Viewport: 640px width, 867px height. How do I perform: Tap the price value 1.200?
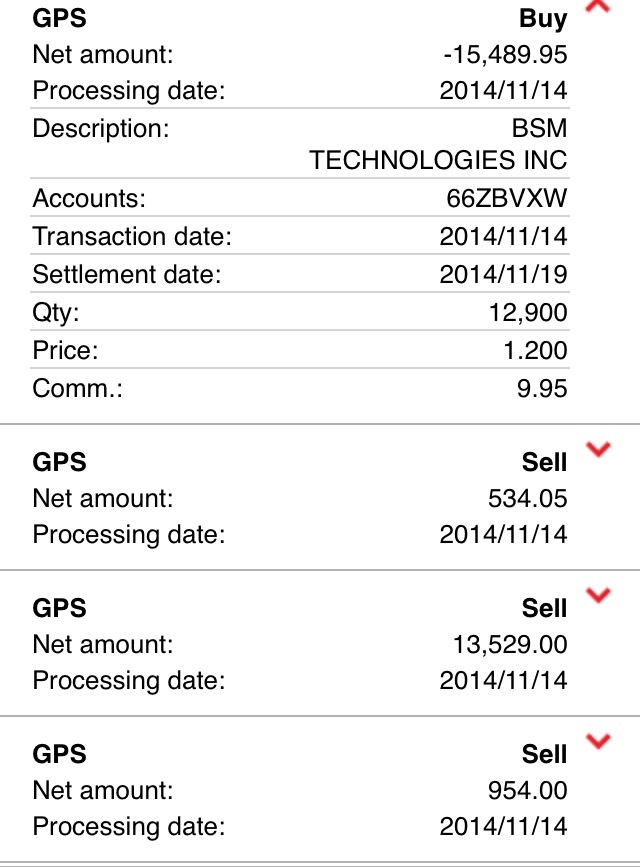[533, 351]
